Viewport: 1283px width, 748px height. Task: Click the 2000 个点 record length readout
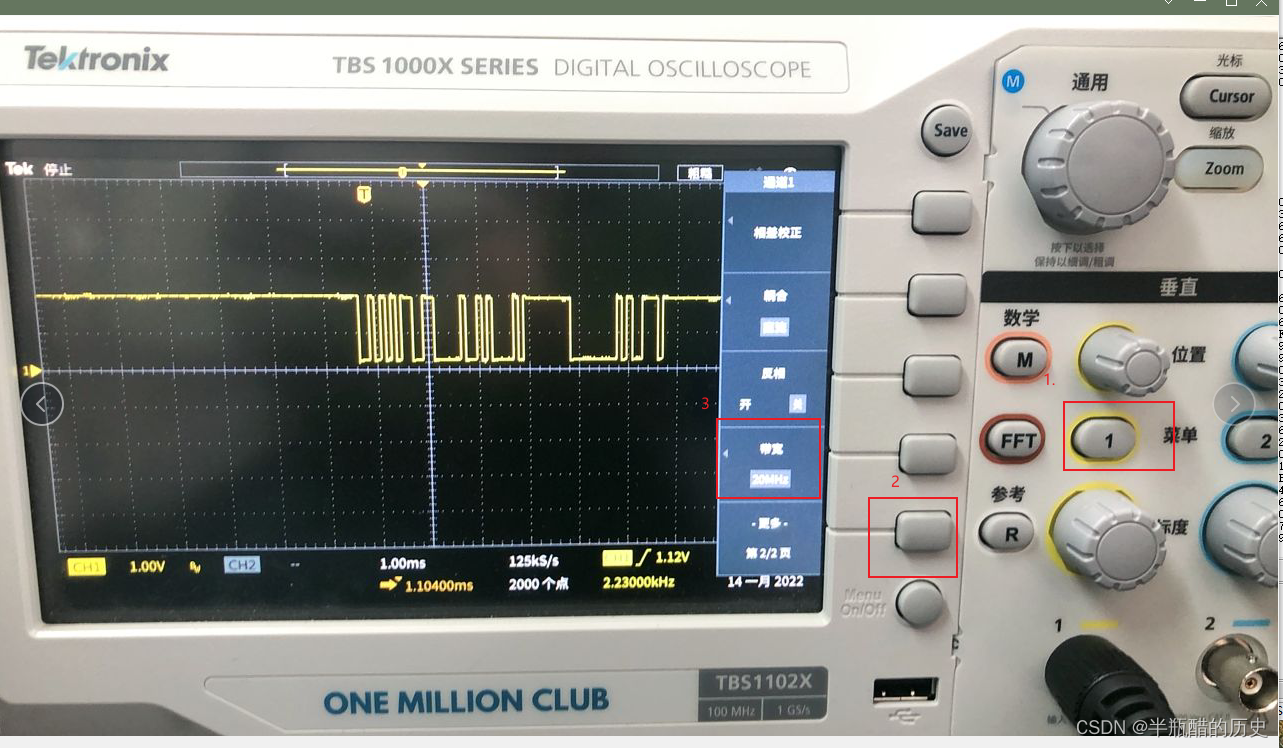pos(538,584)
